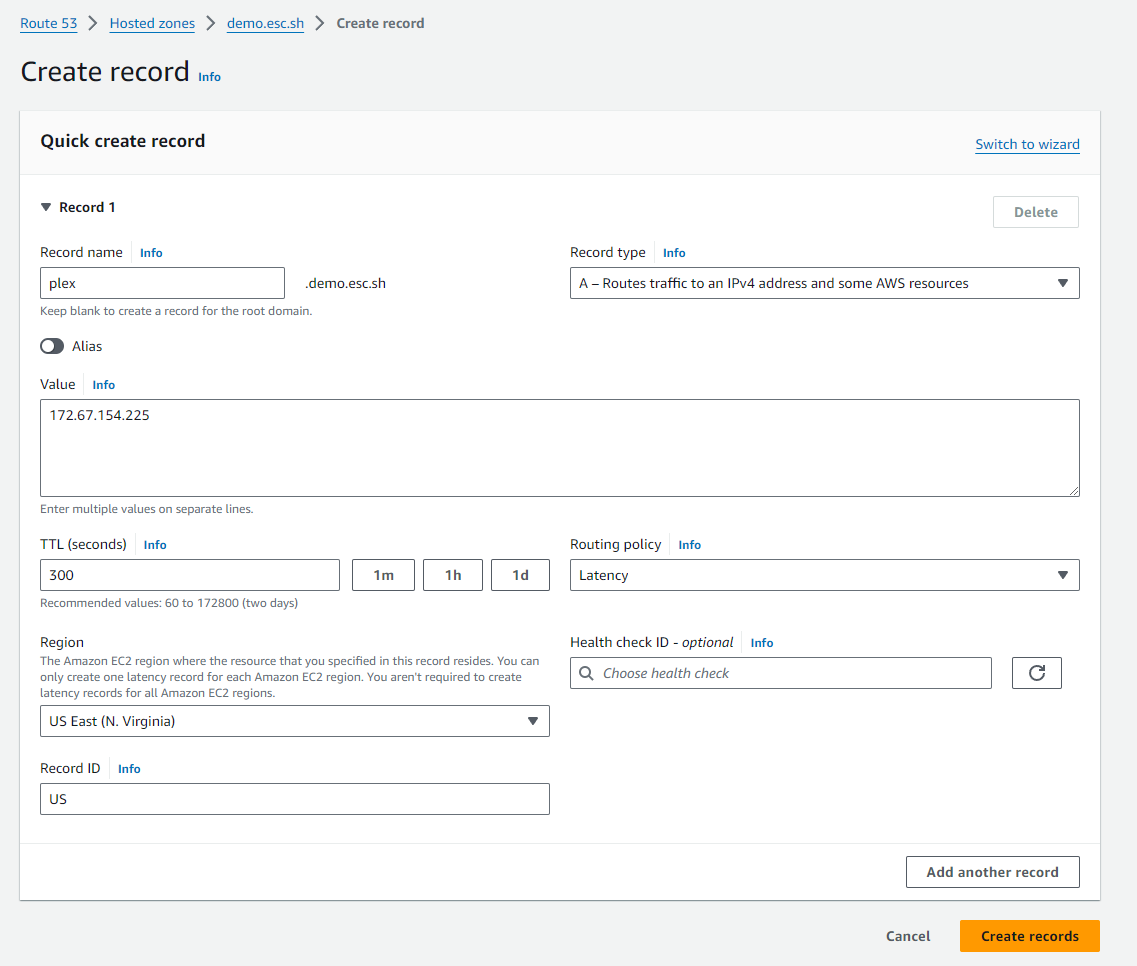1137x966 pixels.
Task: Click the Cancel button
Action: [x=908, y=936]
